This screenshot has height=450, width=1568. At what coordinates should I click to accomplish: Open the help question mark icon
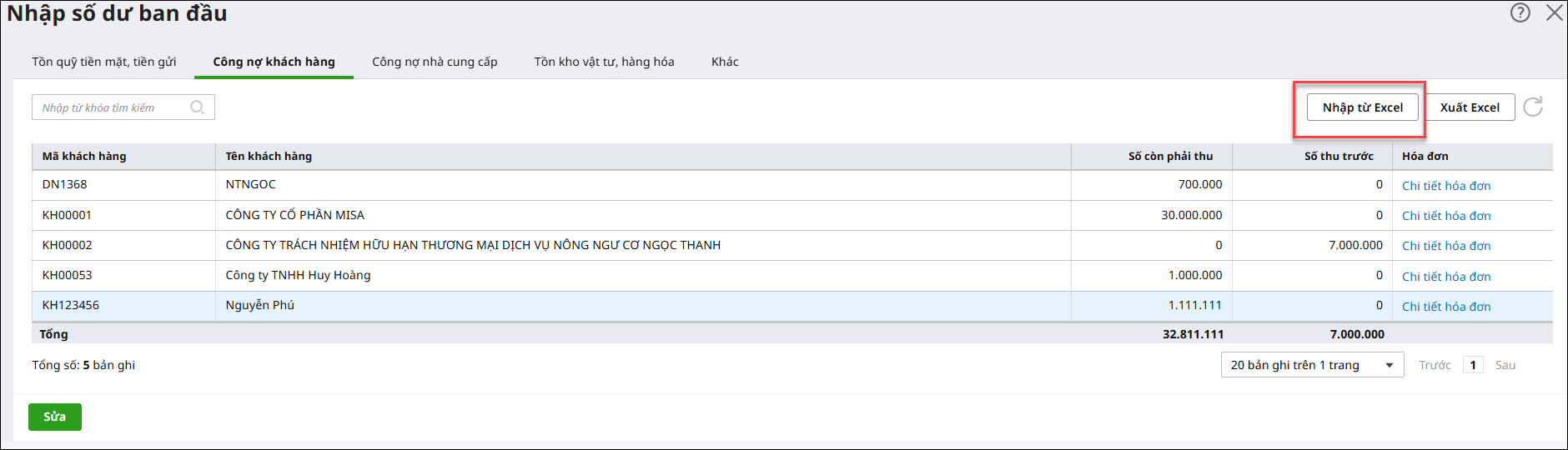click(x=1520, y=12)
